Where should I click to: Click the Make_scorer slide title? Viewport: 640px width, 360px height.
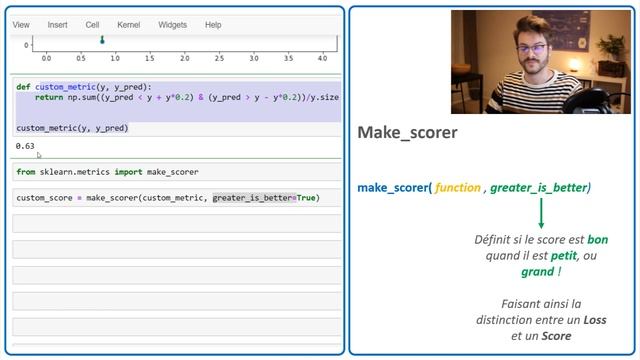click(x=407, y=132)
